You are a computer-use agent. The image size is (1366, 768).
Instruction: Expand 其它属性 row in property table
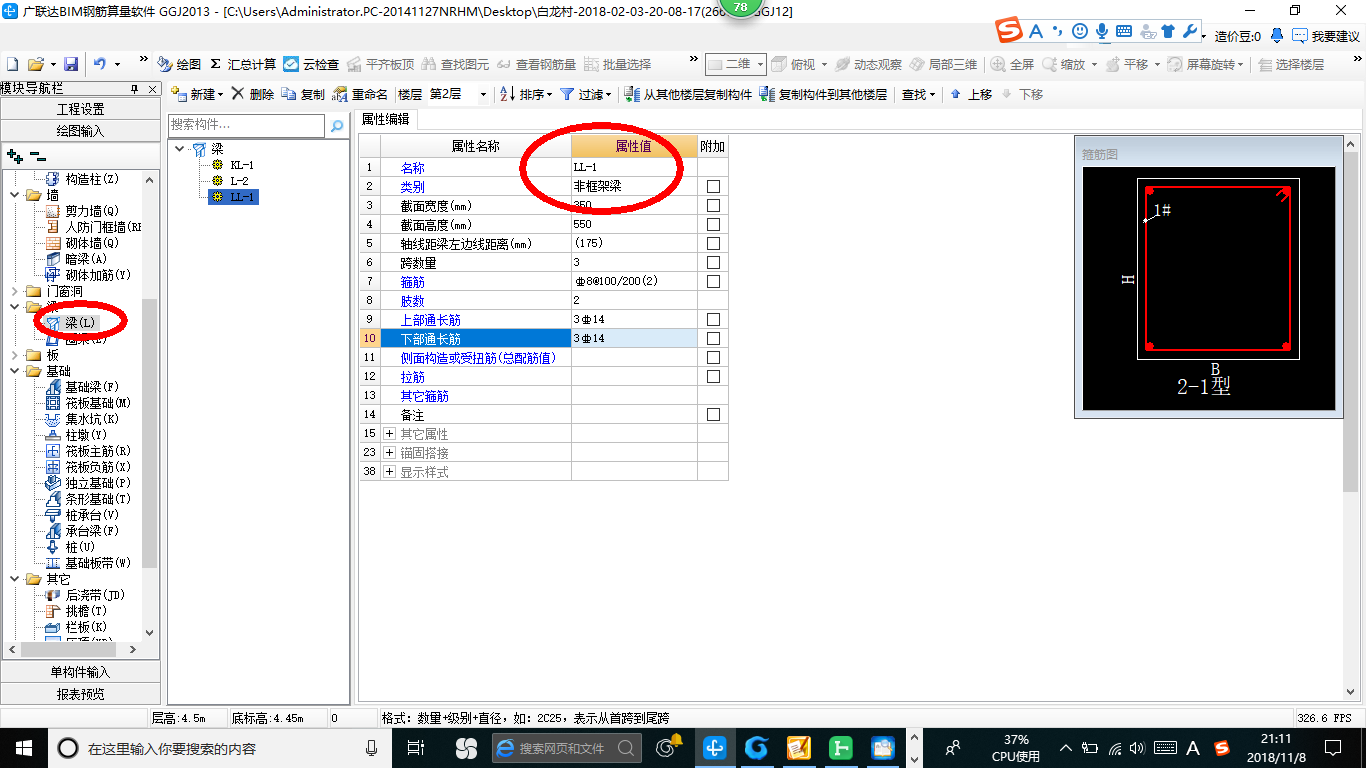[x=390, y=434]
